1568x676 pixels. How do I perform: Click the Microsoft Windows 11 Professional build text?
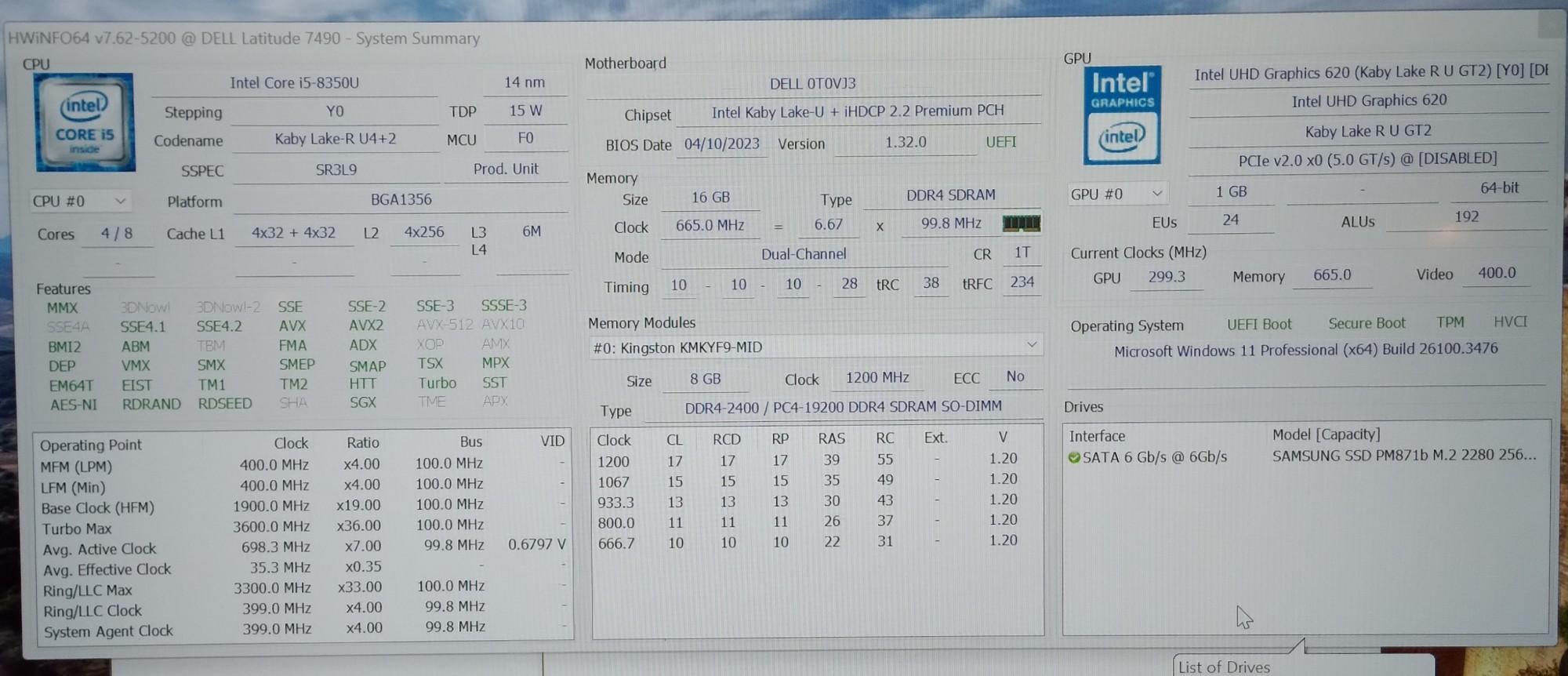point(1306,350)
